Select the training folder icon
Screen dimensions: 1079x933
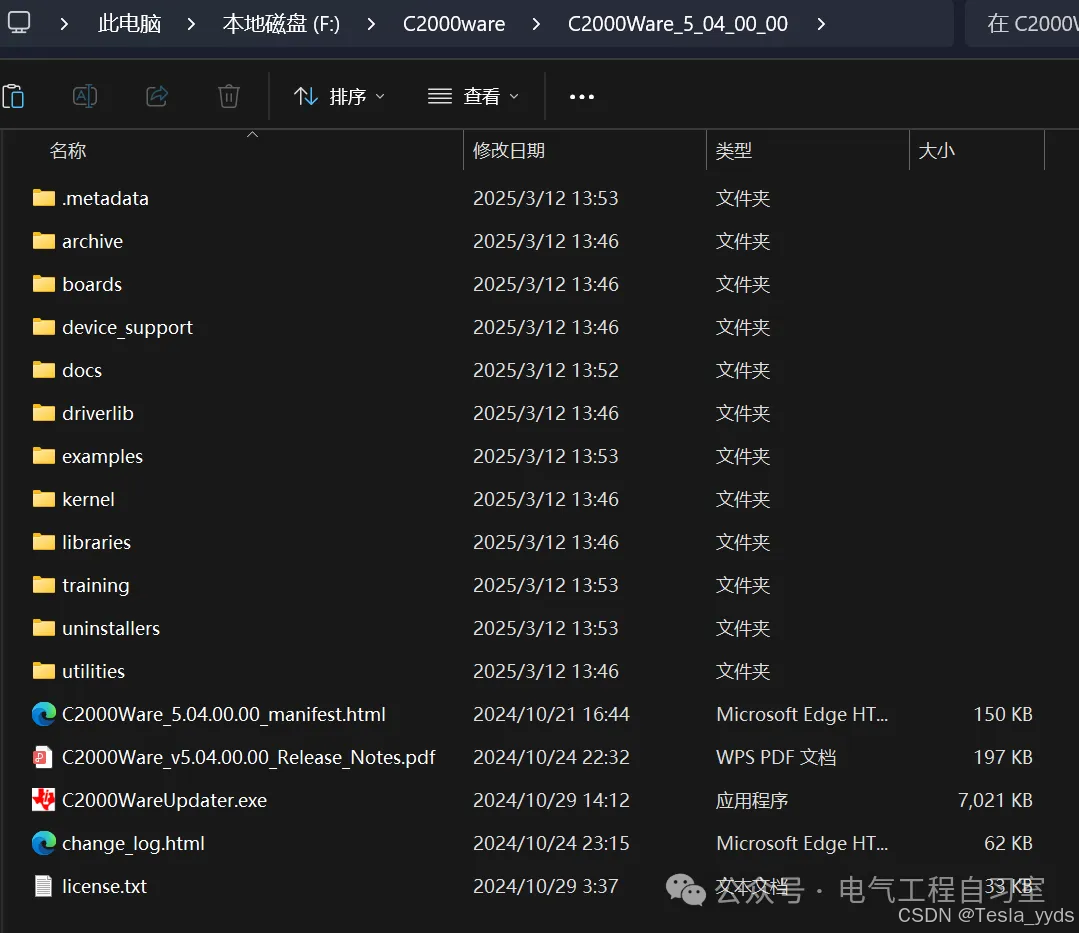[44, 585]
